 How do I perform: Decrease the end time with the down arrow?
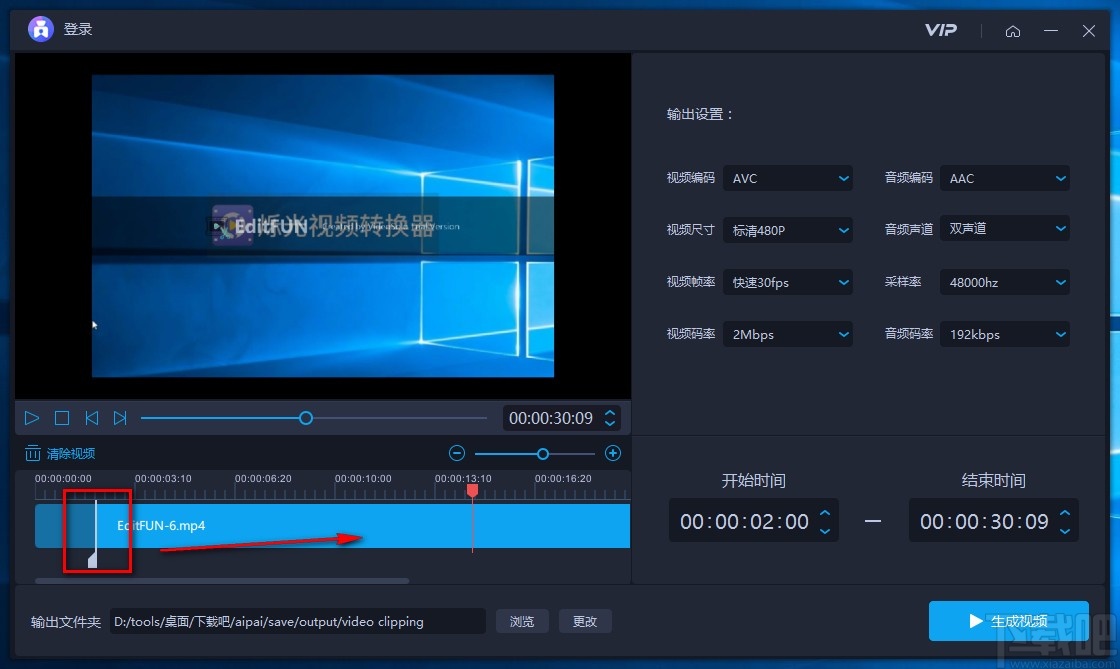[x=1065, y=531]
